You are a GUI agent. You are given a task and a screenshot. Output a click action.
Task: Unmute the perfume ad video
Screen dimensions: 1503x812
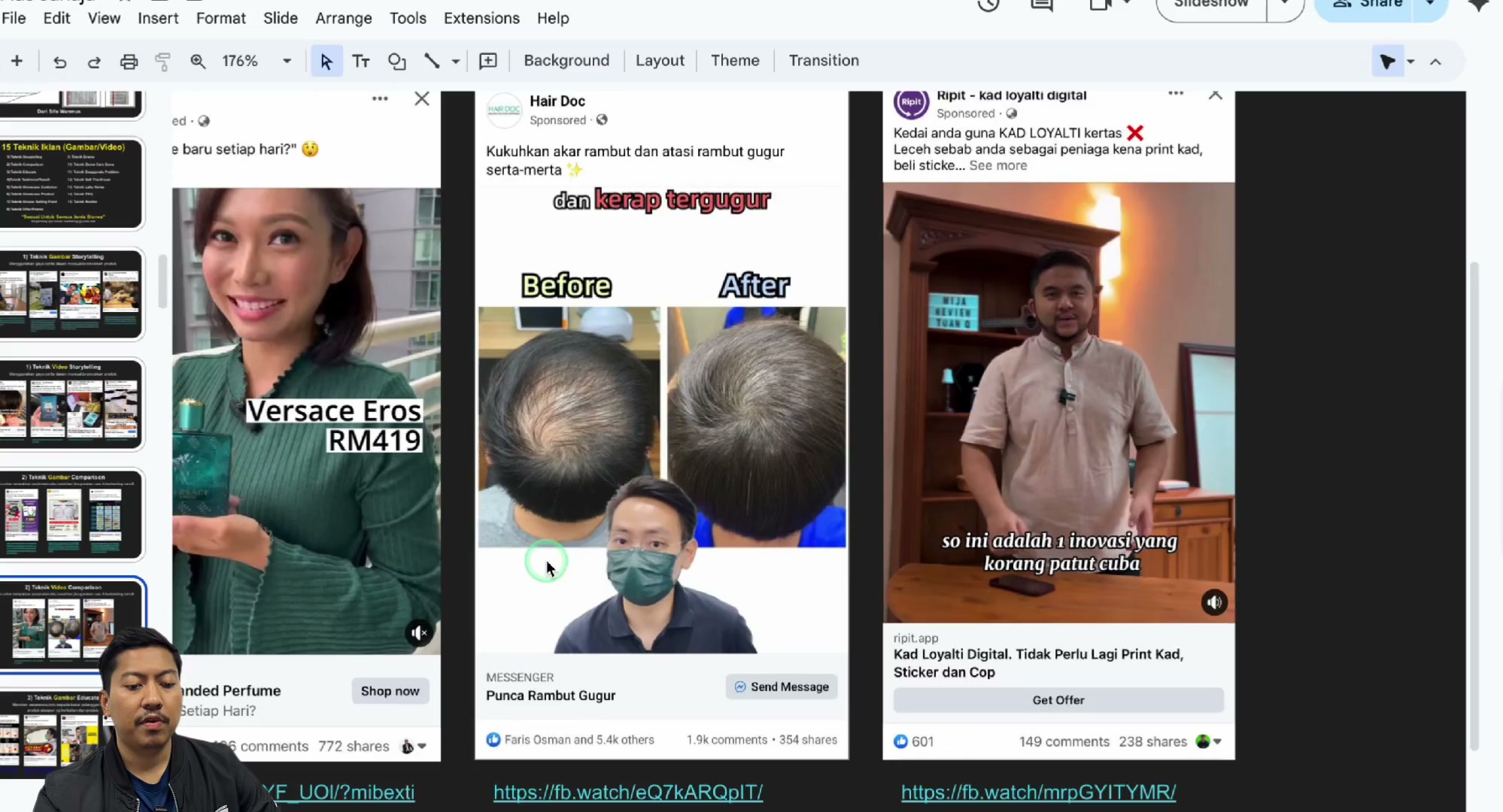420,633
